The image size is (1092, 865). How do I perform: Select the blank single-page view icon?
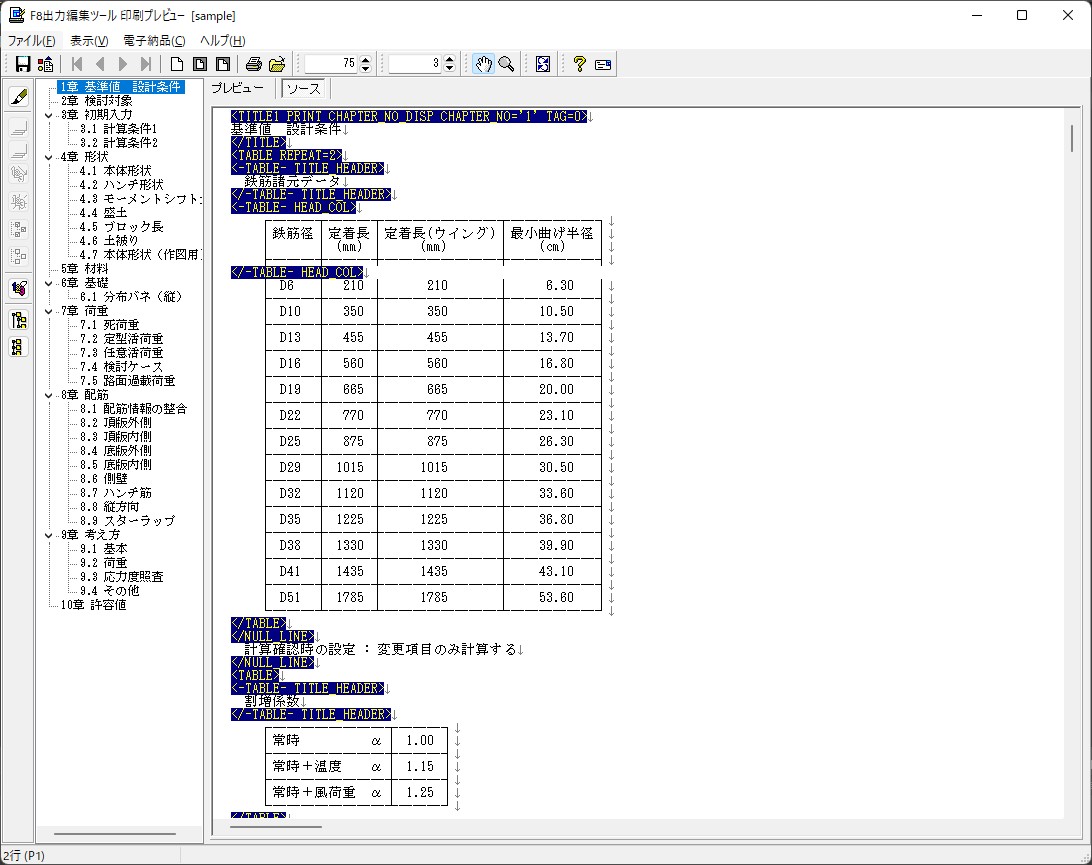pyautogui.click(x=177, y=64)
